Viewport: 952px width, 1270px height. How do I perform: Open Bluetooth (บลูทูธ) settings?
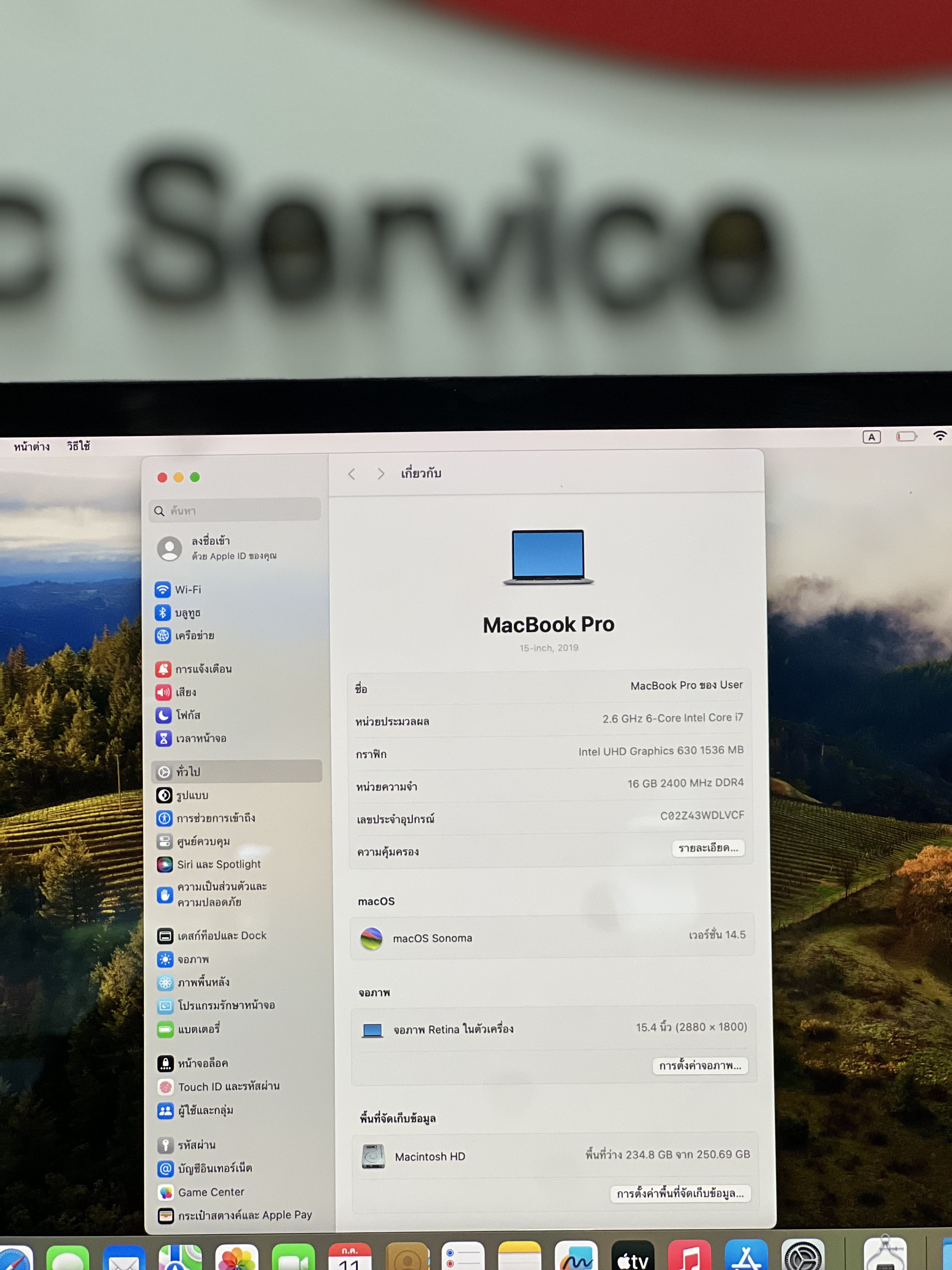pyautogui.click(x=187, y=613)
